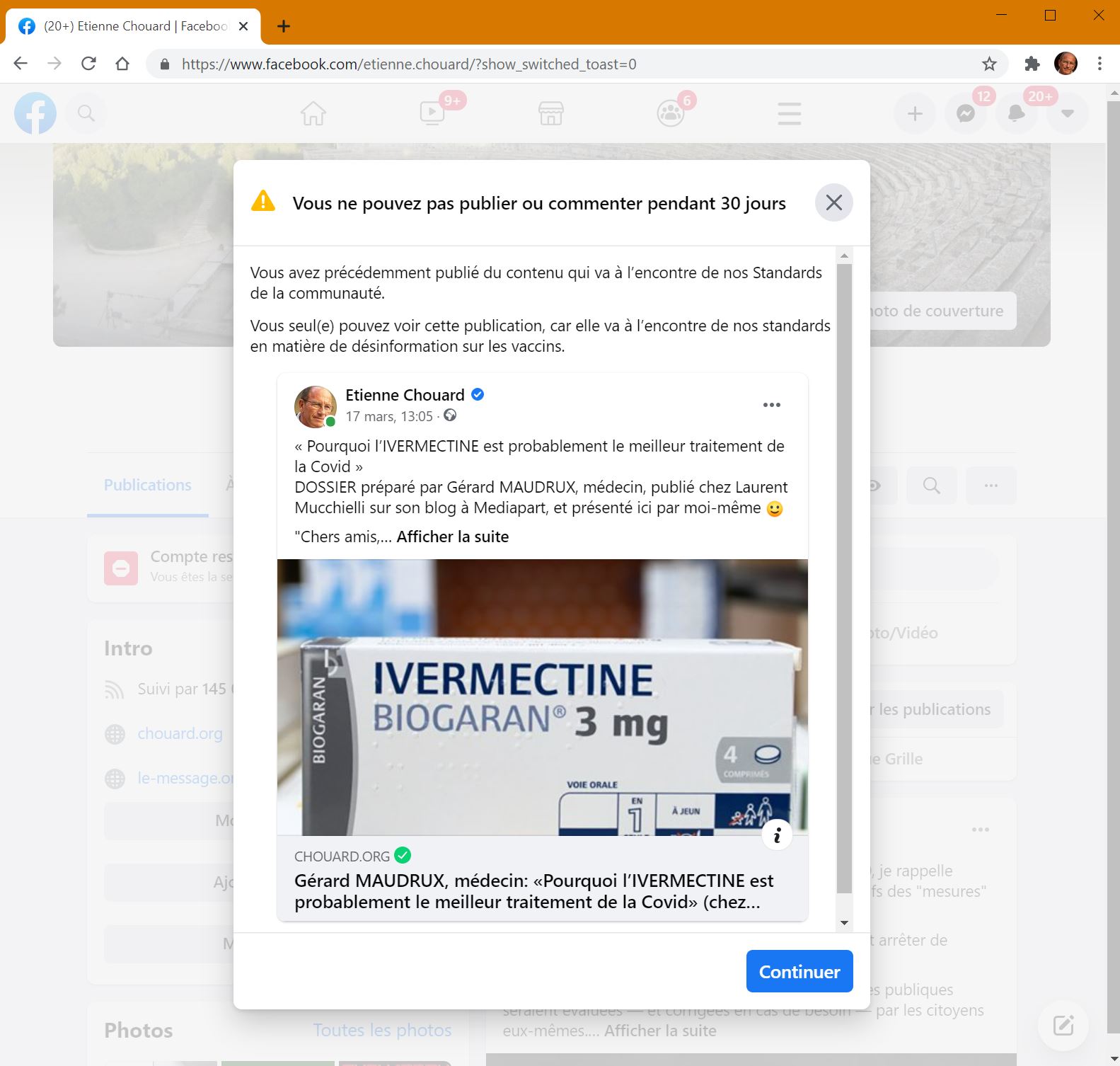Click Afficher la suite in the dialog post

pos(453,537)
